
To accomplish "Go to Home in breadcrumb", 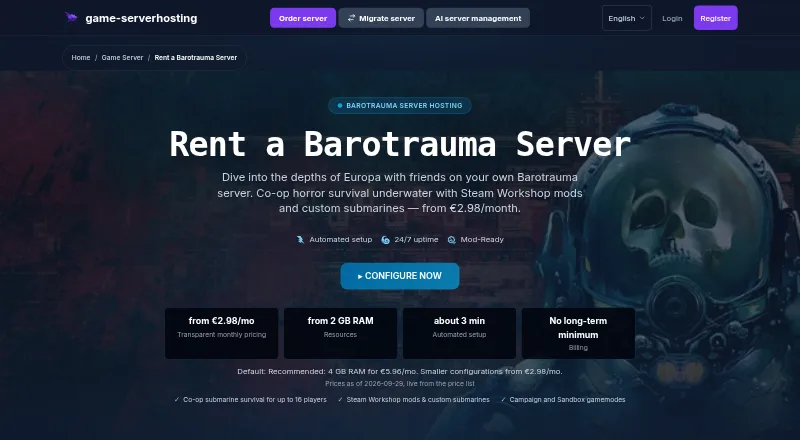I will pos(81,58).
